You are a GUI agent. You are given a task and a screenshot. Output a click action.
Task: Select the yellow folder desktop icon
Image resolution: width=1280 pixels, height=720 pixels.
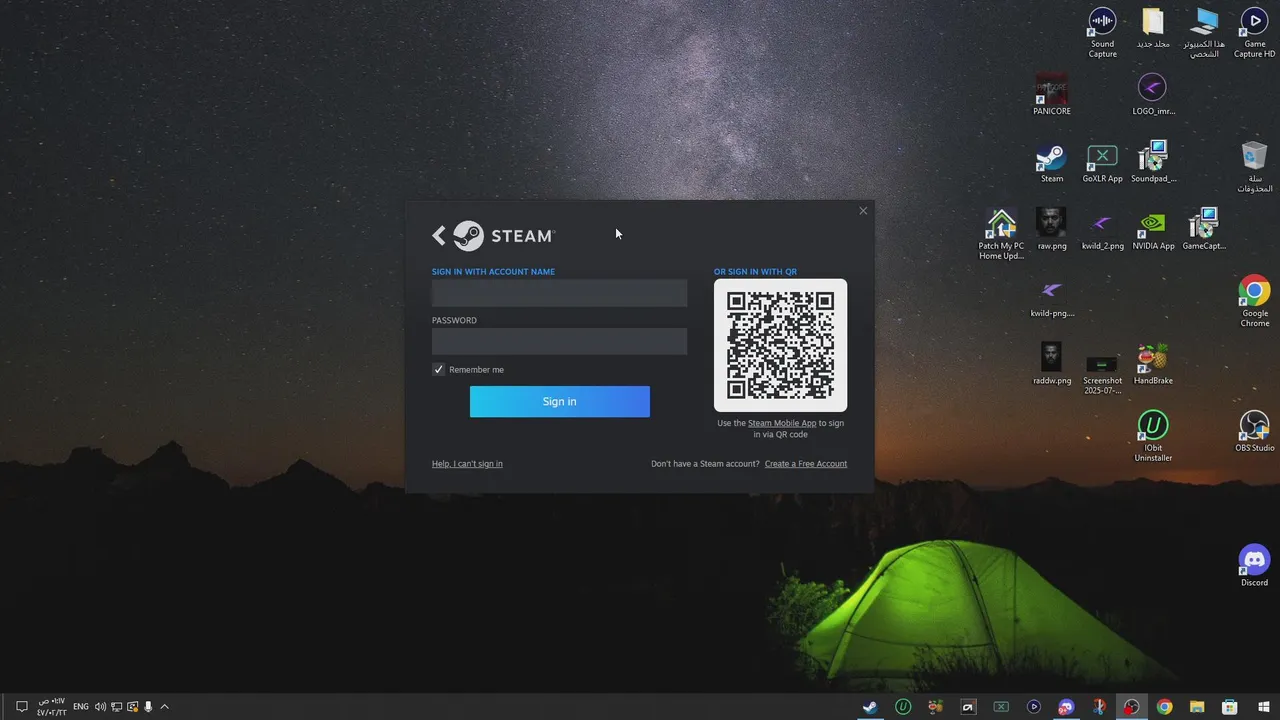pos(1153,28)
